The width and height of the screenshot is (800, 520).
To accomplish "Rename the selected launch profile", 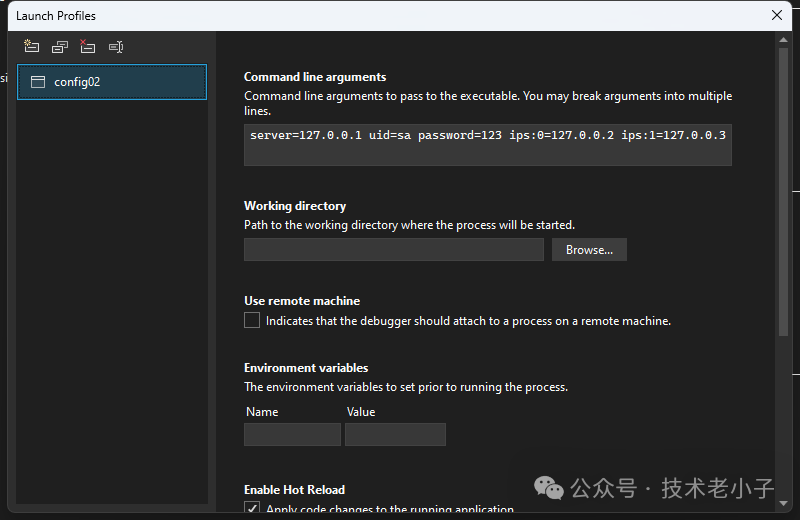I will [x=115, y=47].
